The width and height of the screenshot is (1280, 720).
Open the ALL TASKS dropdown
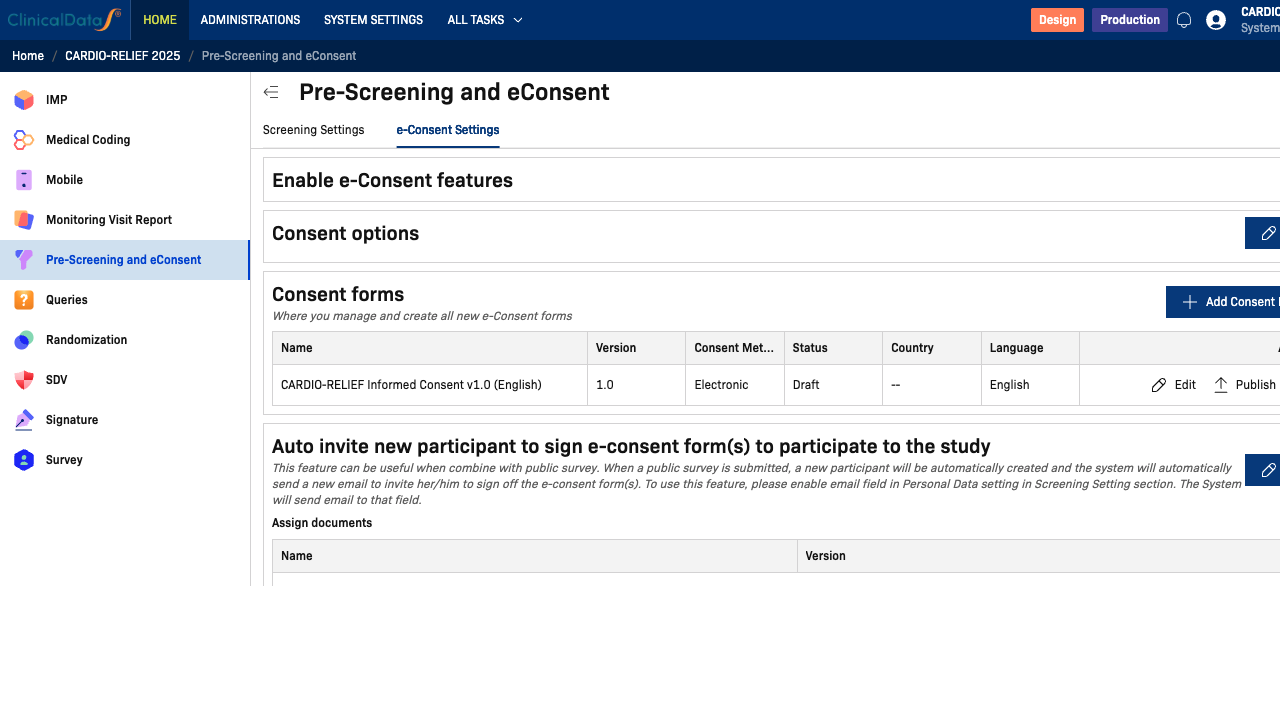[484, 19]
